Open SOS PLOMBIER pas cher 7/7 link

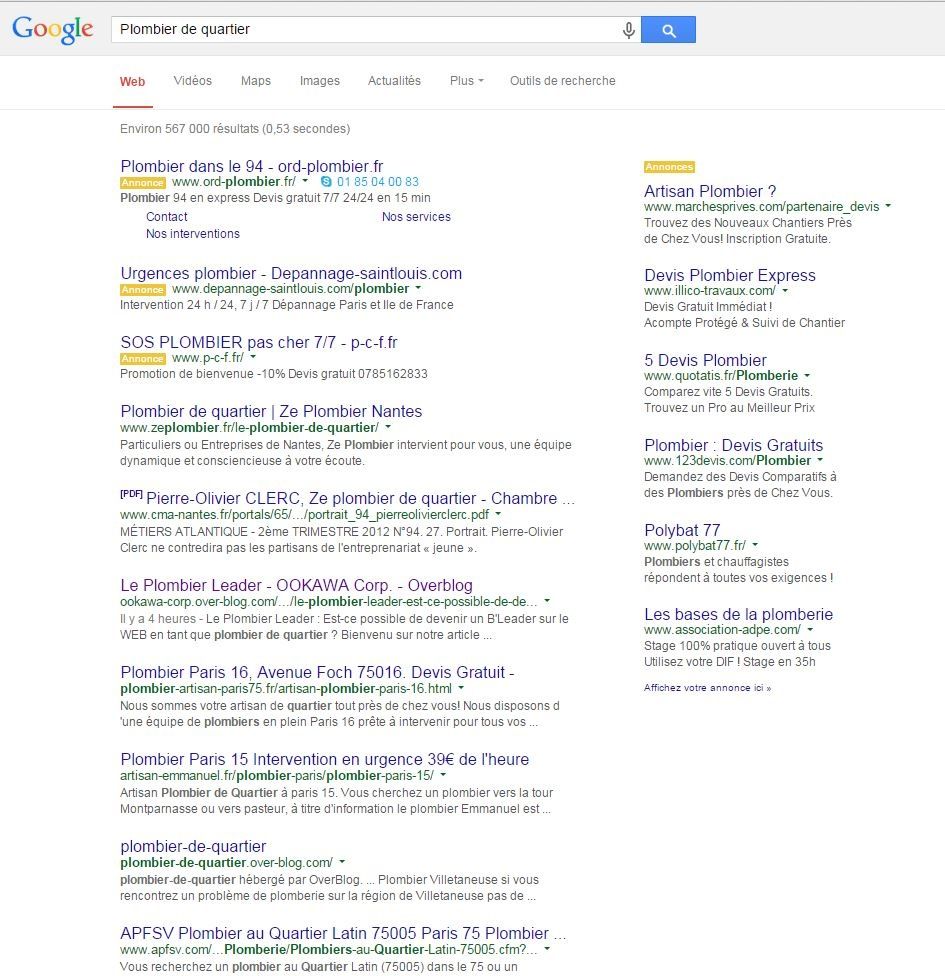259,342
